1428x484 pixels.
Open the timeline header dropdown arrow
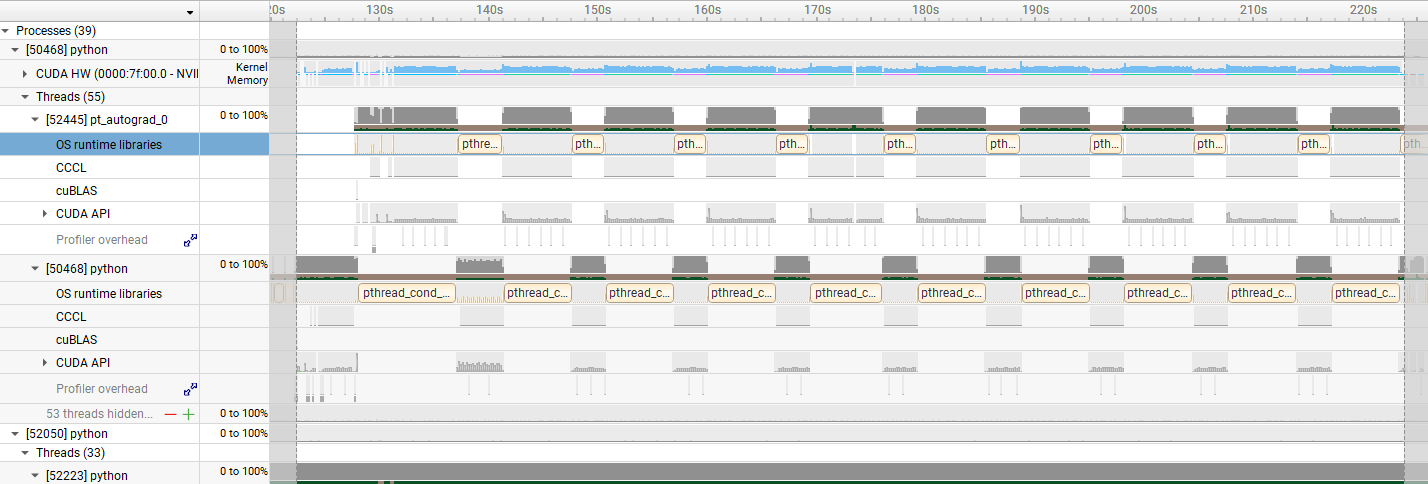pos(190,12)
